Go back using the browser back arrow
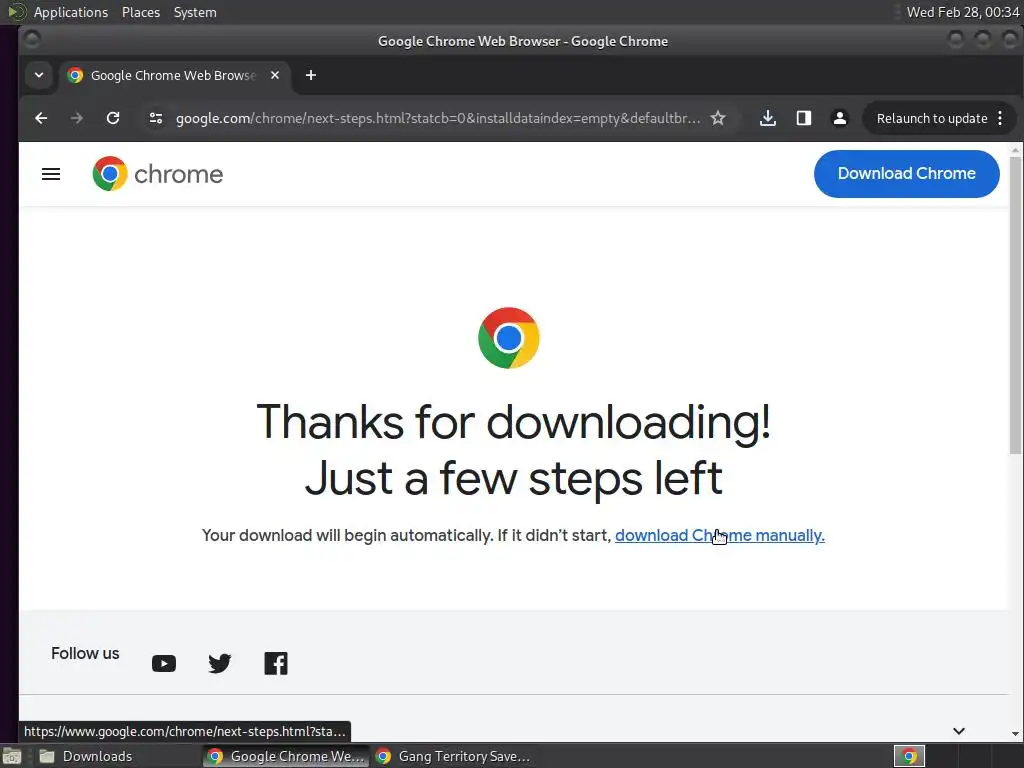Image resolution: width=1024 pixels, height=768 pixels. [41, 118]
